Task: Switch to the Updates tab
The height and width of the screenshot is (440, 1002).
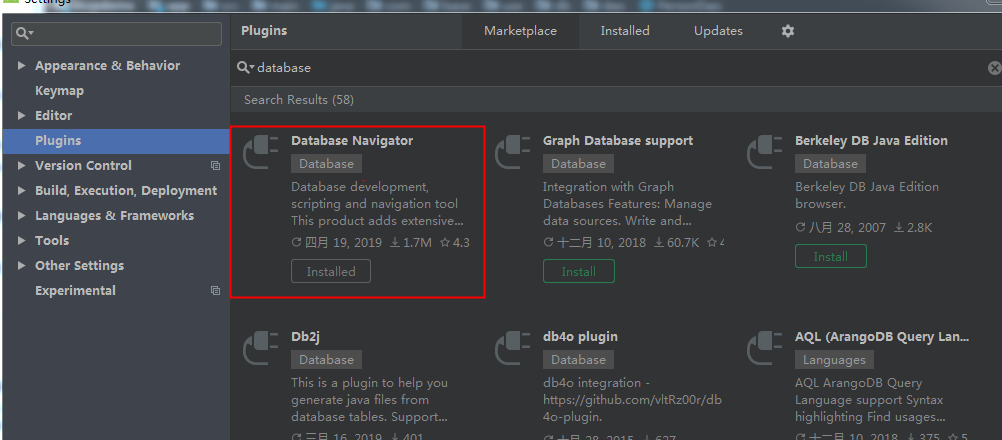Action: (x=718, y=31)
